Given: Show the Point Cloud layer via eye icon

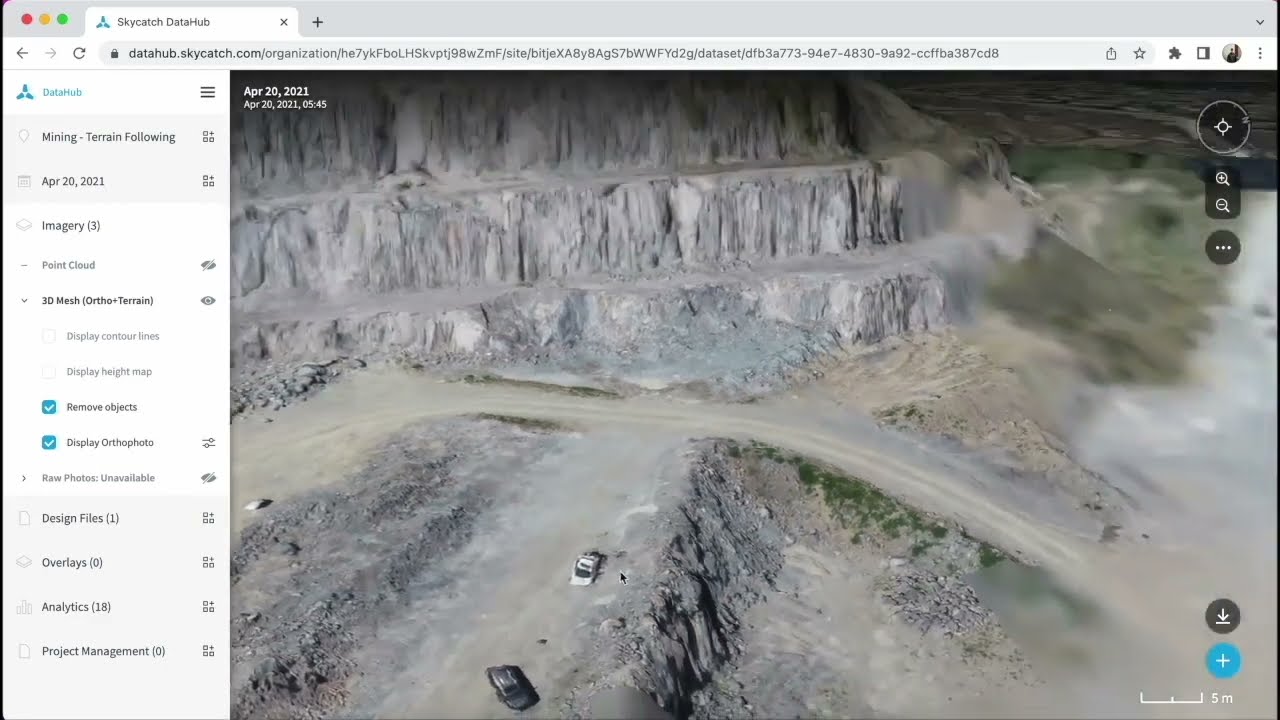Looking at the screenshot, I should pyautogui.click(x=208, y=265).
